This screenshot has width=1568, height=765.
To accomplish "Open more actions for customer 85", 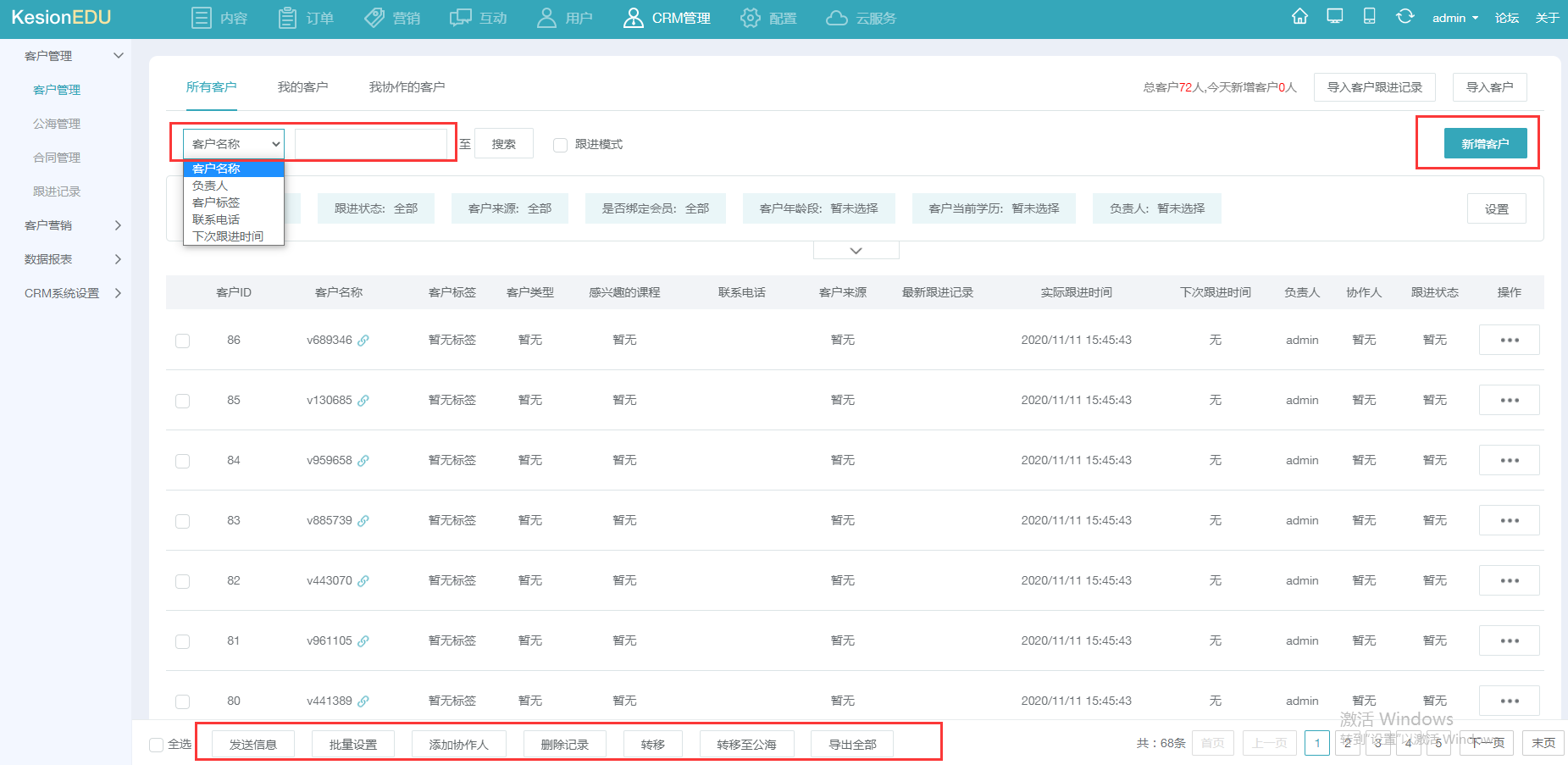I will (1509, 400).
